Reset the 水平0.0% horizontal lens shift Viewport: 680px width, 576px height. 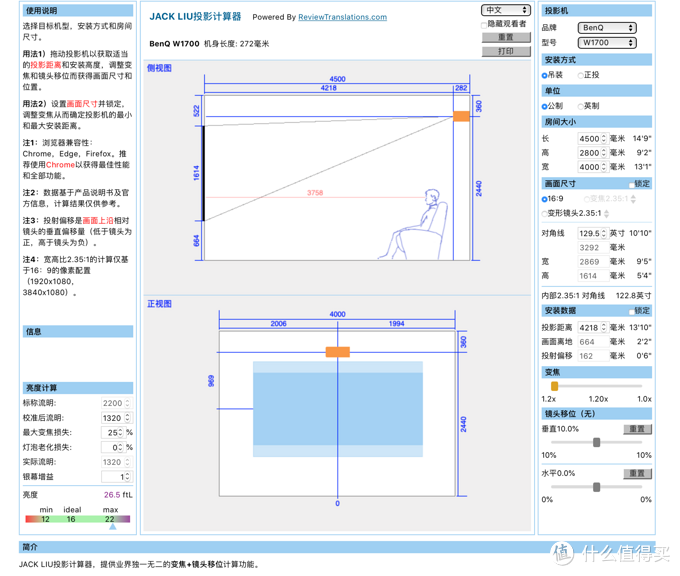pos(637,473)
